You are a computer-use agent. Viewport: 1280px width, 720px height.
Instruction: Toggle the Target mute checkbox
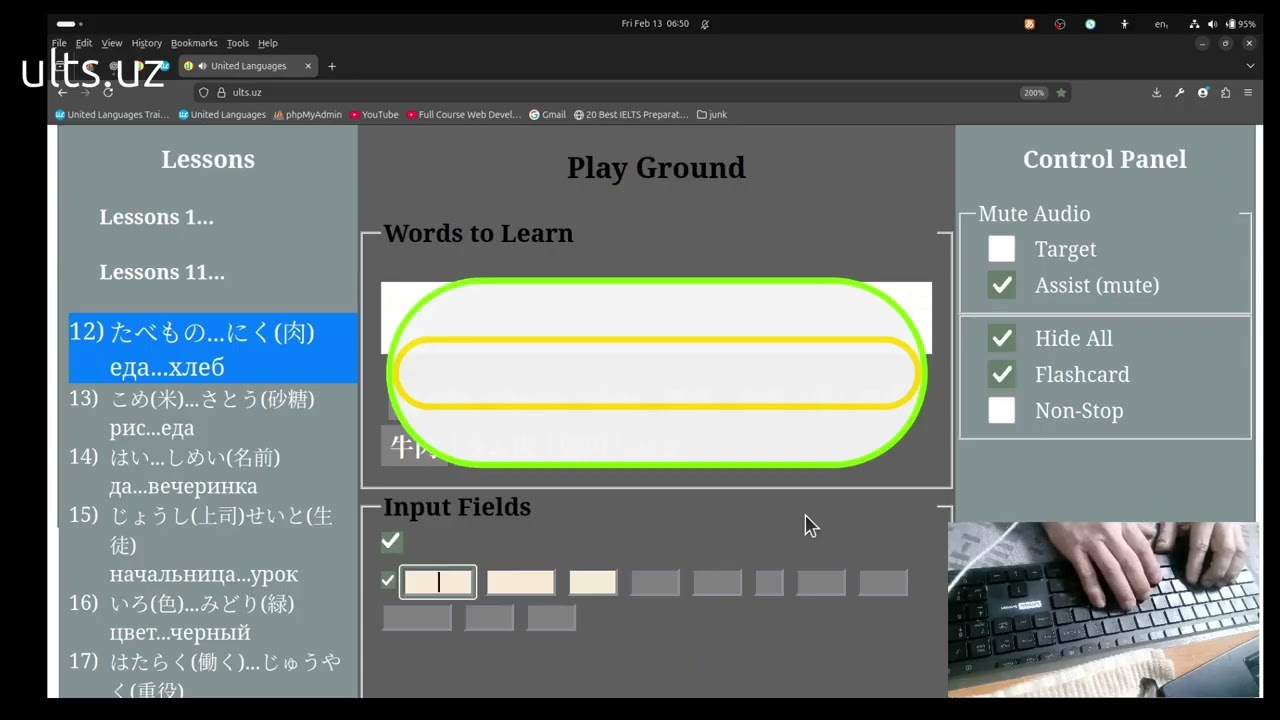pos(1001,249)
